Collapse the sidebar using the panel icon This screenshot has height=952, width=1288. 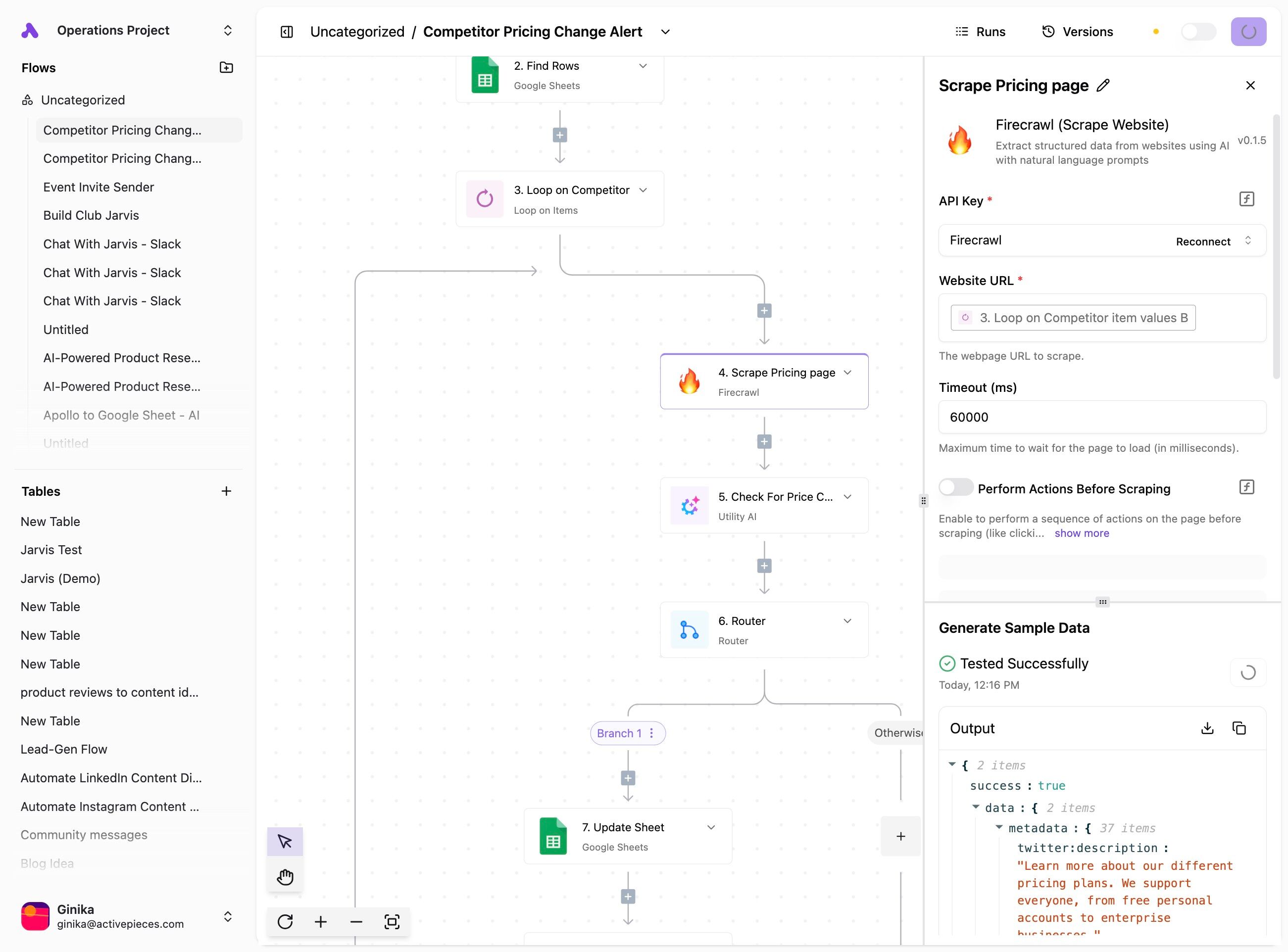click(287, 32)
